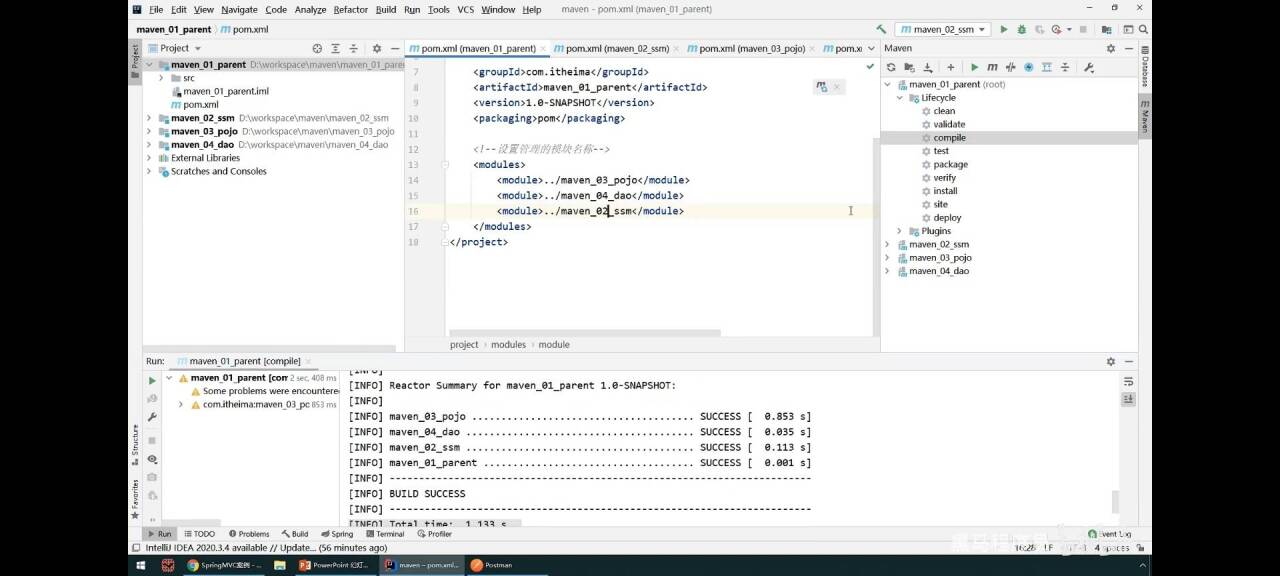Open Spring tool window button
The width and height of the screenshot is (1280, 576).
click(x=336, y=534)
